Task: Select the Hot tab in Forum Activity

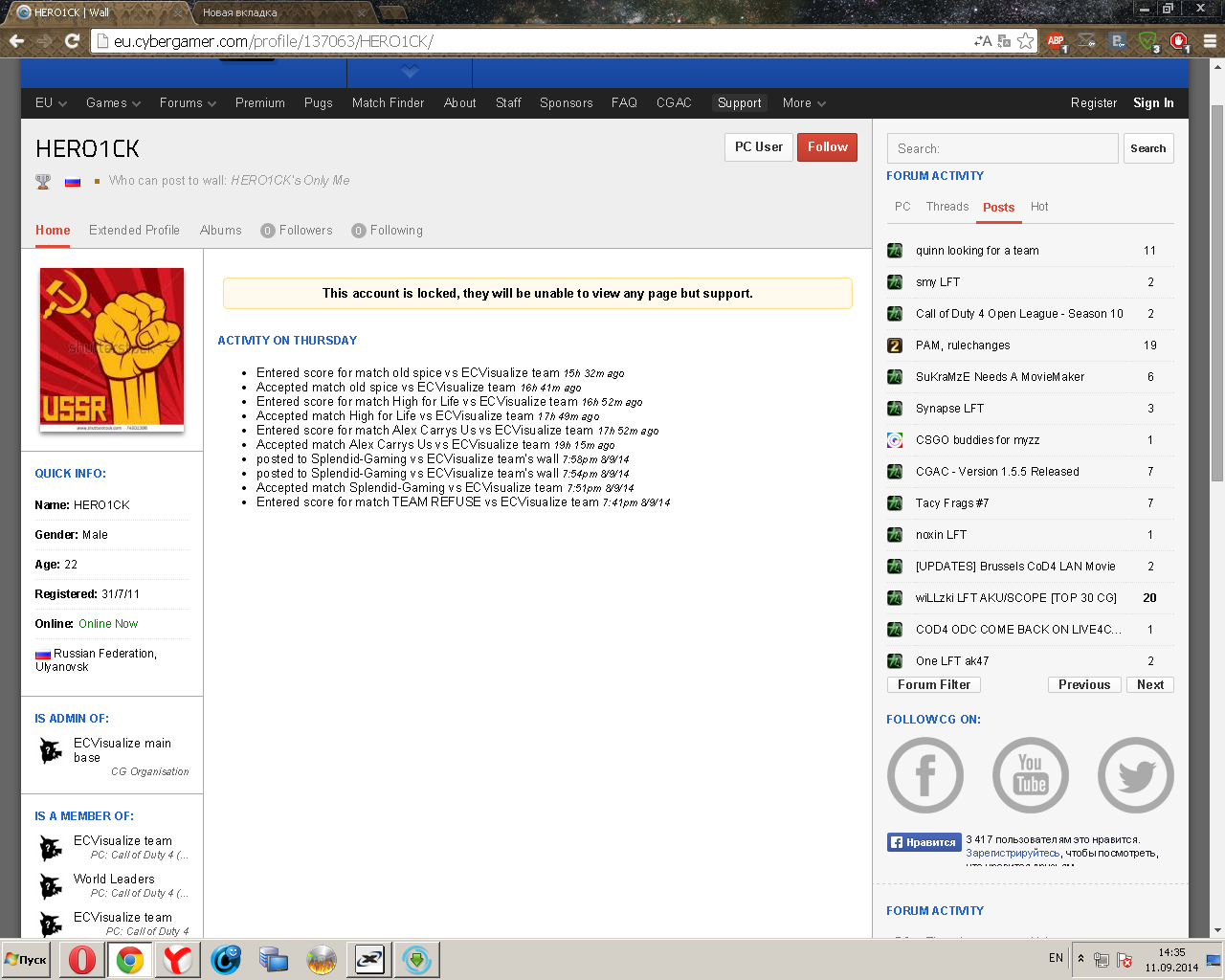Action: (1039, 207)
